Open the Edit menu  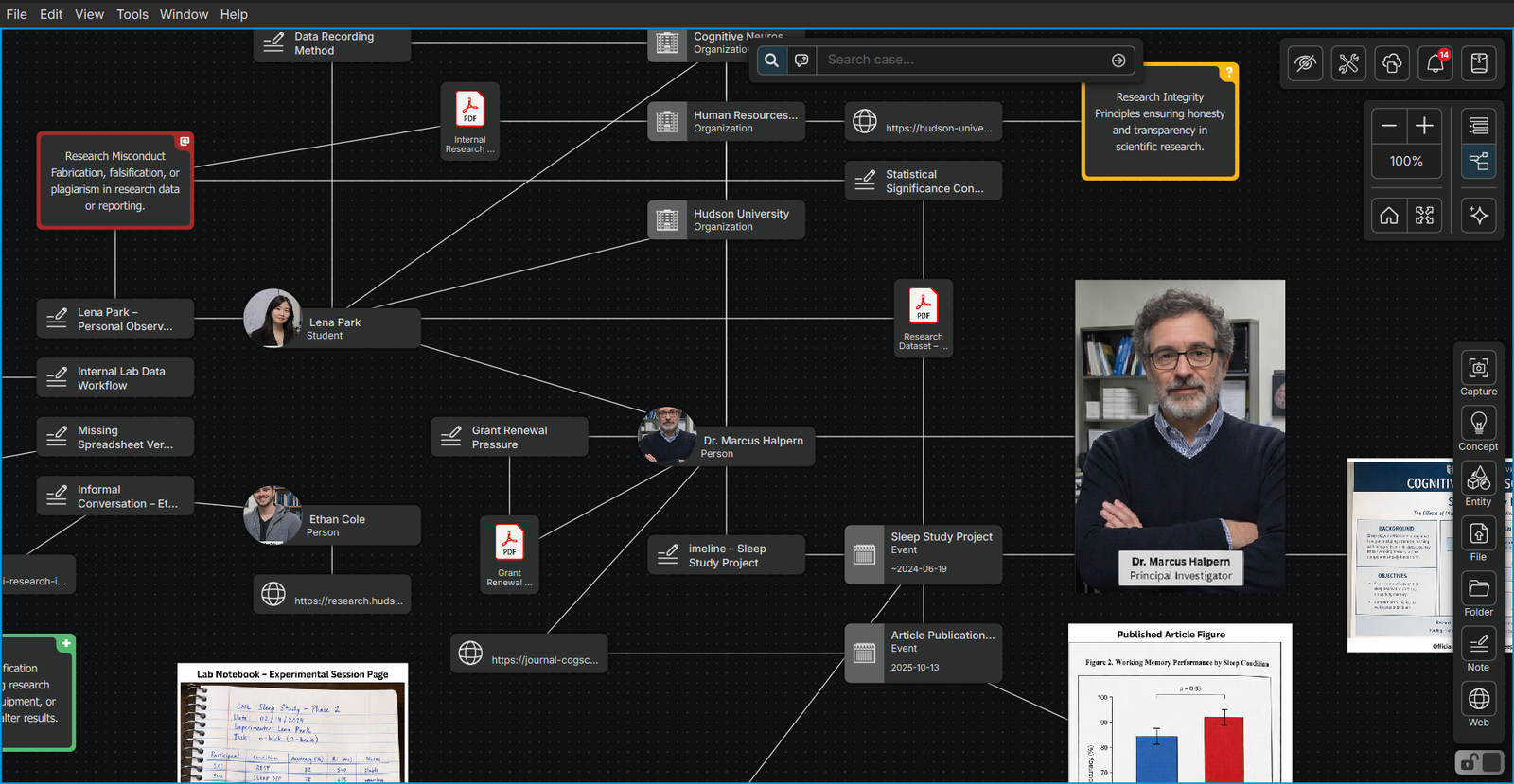coord(51,14)
